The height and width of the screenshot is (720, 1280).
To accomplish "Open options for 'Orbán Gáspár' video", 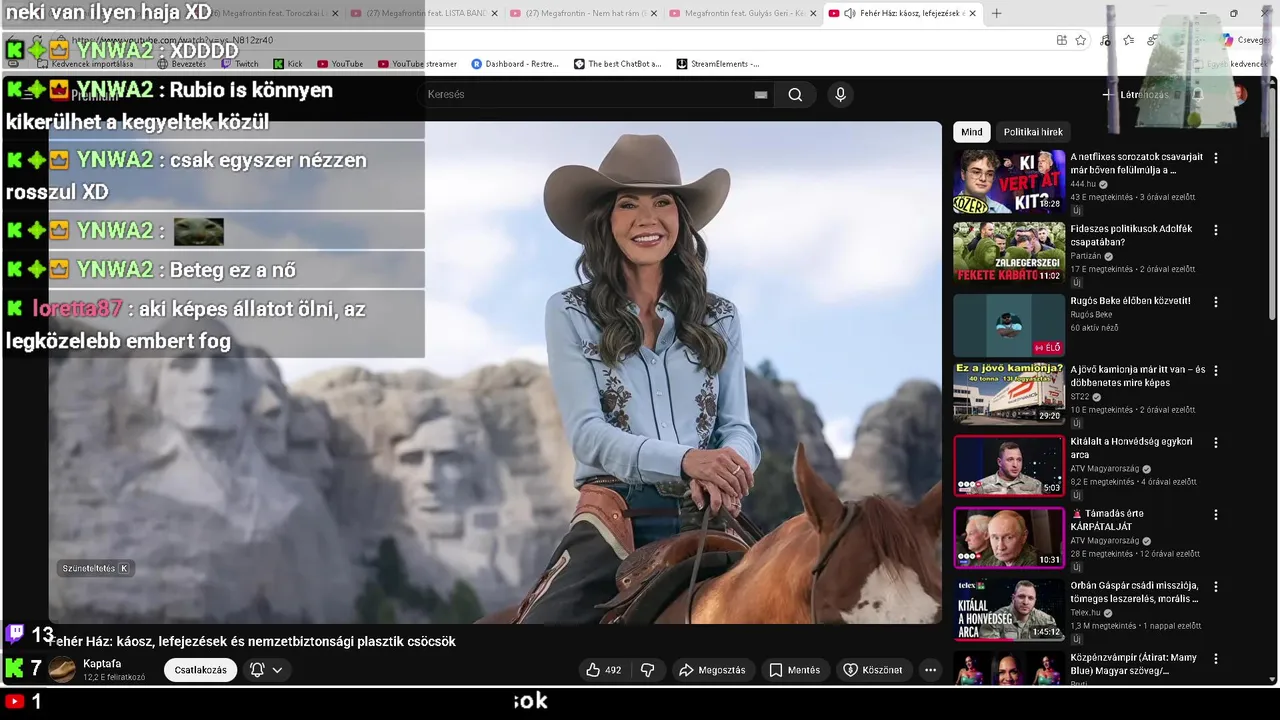I will (1216, 587).
